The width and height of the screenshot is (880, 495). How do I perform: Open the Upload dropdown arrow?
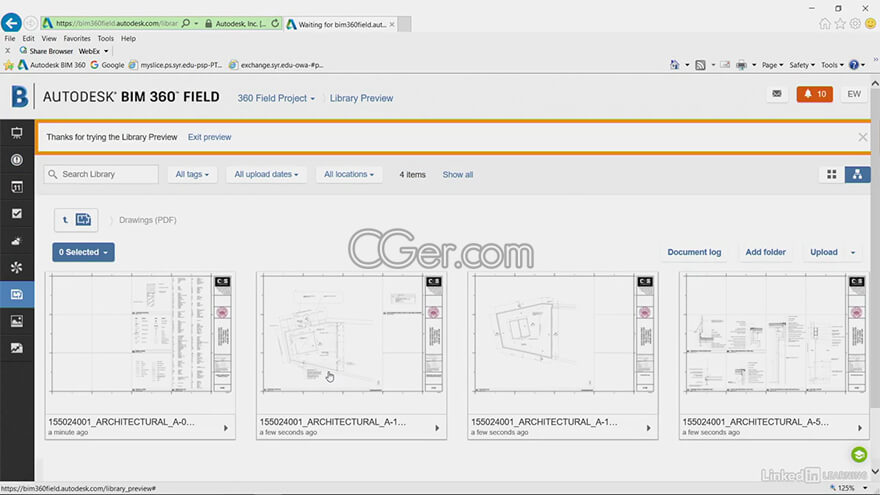coord(853,253)
